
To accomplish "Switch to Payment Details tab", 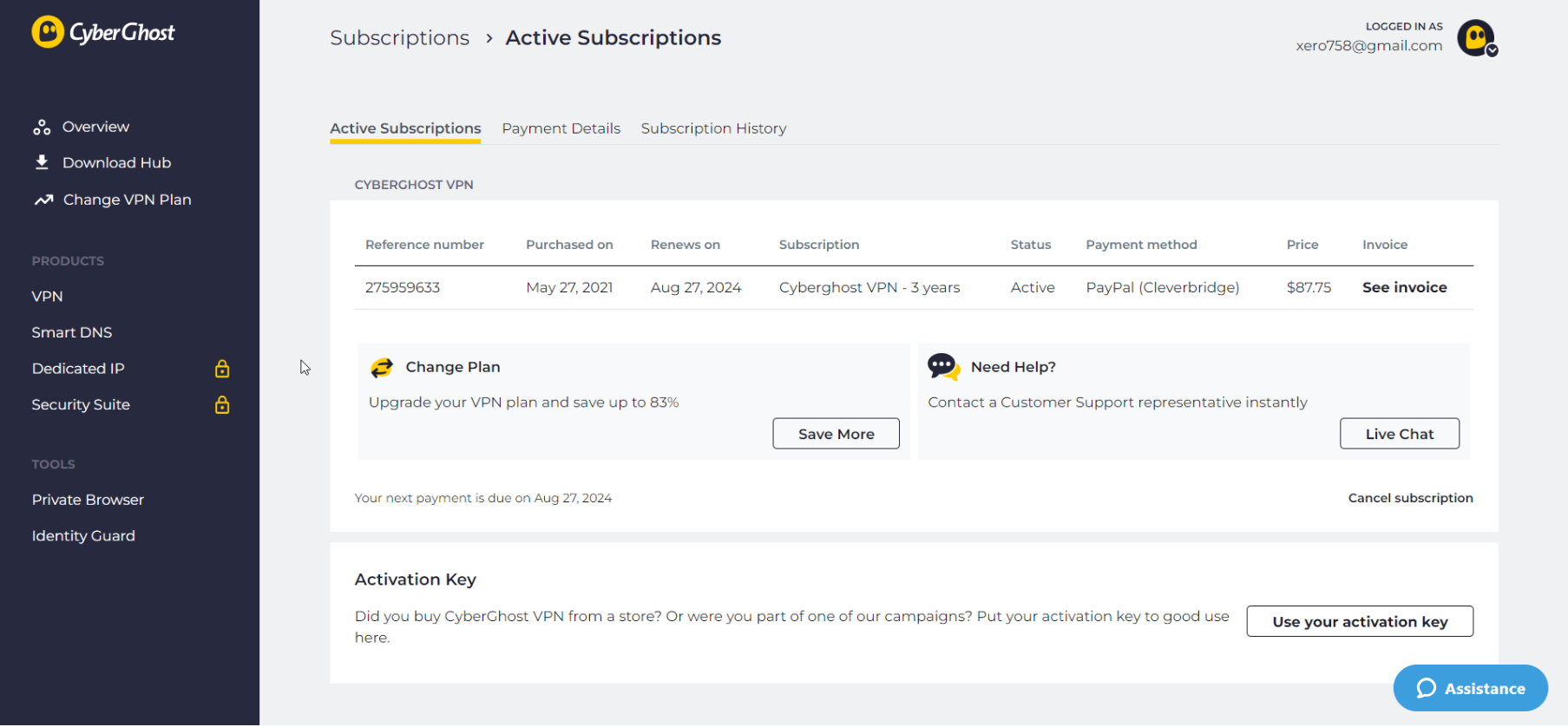I will 561,128.
